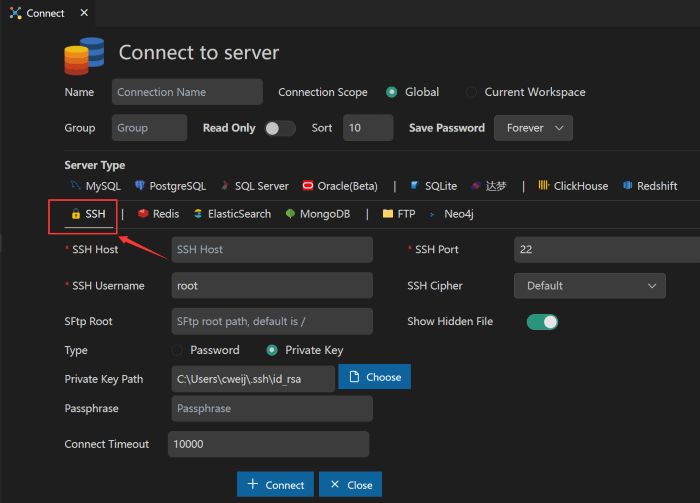Toggle the Read Only switch
This screenshot has height=503, width=700.
coord(279,128)
